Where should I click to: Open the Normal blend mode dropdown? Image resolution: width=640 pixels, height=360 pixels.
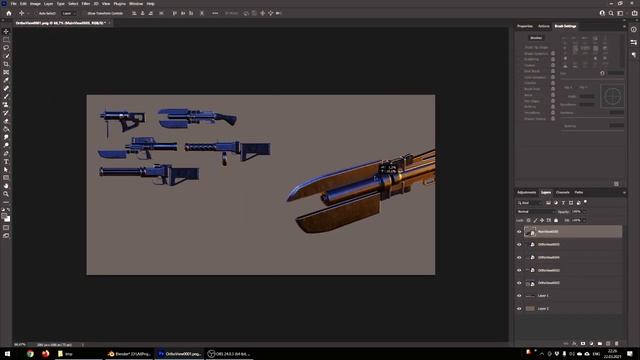(x=536, y=212)
